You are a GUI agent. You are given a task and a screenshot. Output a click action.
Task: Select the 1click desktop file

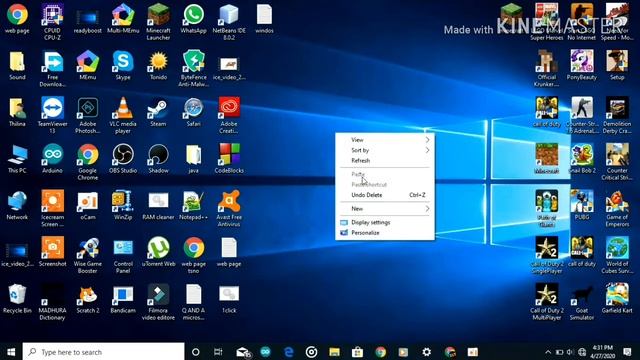[x=229, y=298]
